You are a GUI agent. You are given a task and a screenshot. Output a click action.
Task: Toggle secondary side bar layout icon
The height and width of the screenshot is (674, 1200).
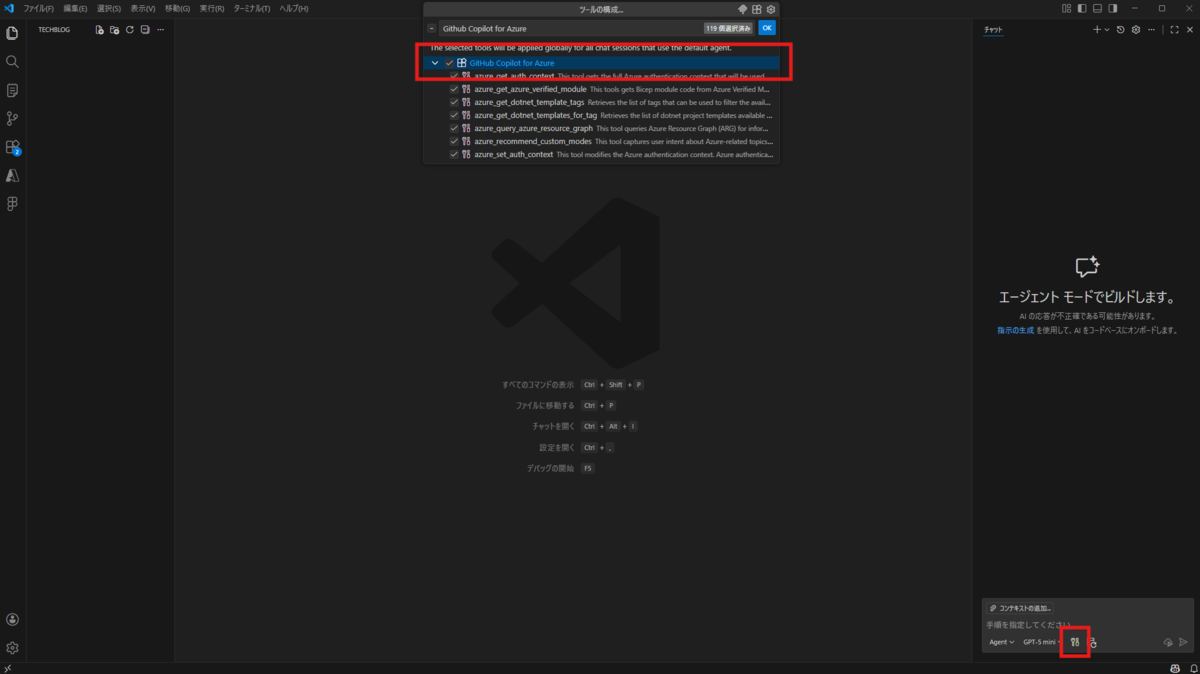coord(1114,8)
